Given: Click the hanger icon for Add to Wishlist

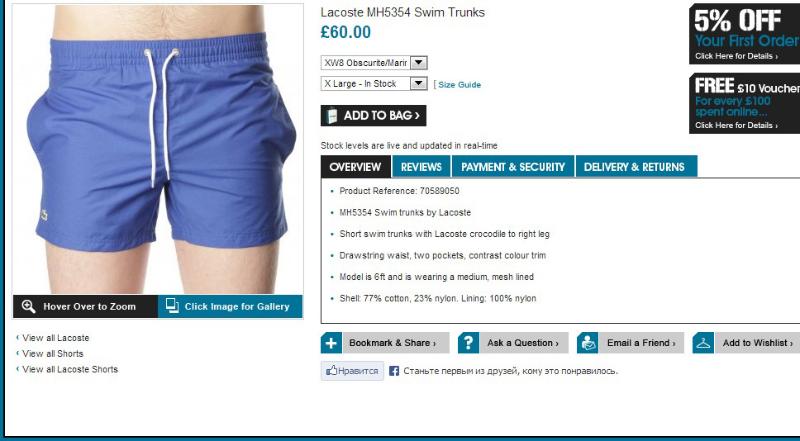Looking at the screenshot, I should (x=703, y=343).
